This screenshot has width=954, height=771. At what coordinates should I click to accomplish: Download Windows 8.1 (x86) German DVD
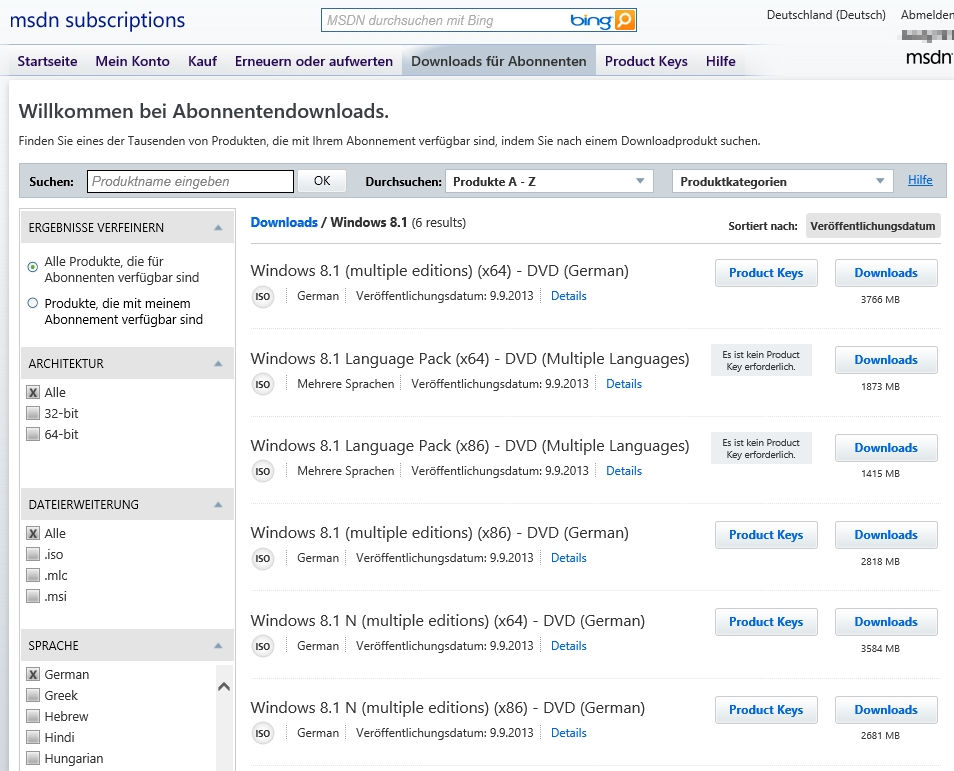coord(886,535)
